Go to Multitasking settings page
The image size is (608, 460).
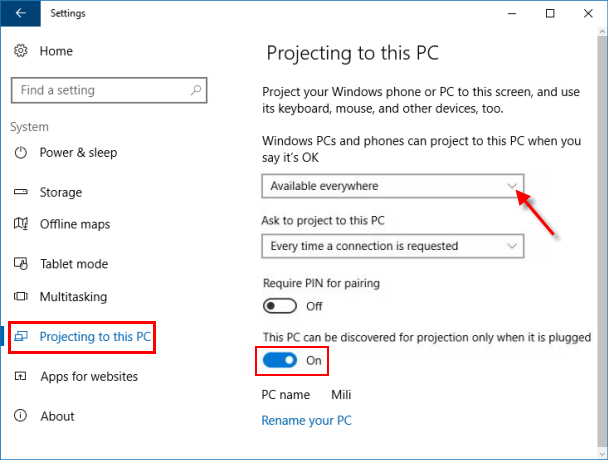pos(73,297)
